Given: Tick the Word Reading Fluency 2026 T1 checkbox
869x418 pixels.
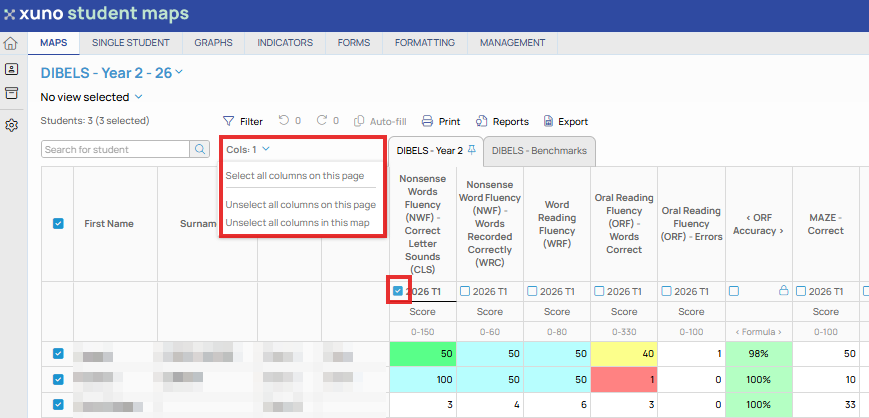Looking at the screenshot, I should click(531, 291).
